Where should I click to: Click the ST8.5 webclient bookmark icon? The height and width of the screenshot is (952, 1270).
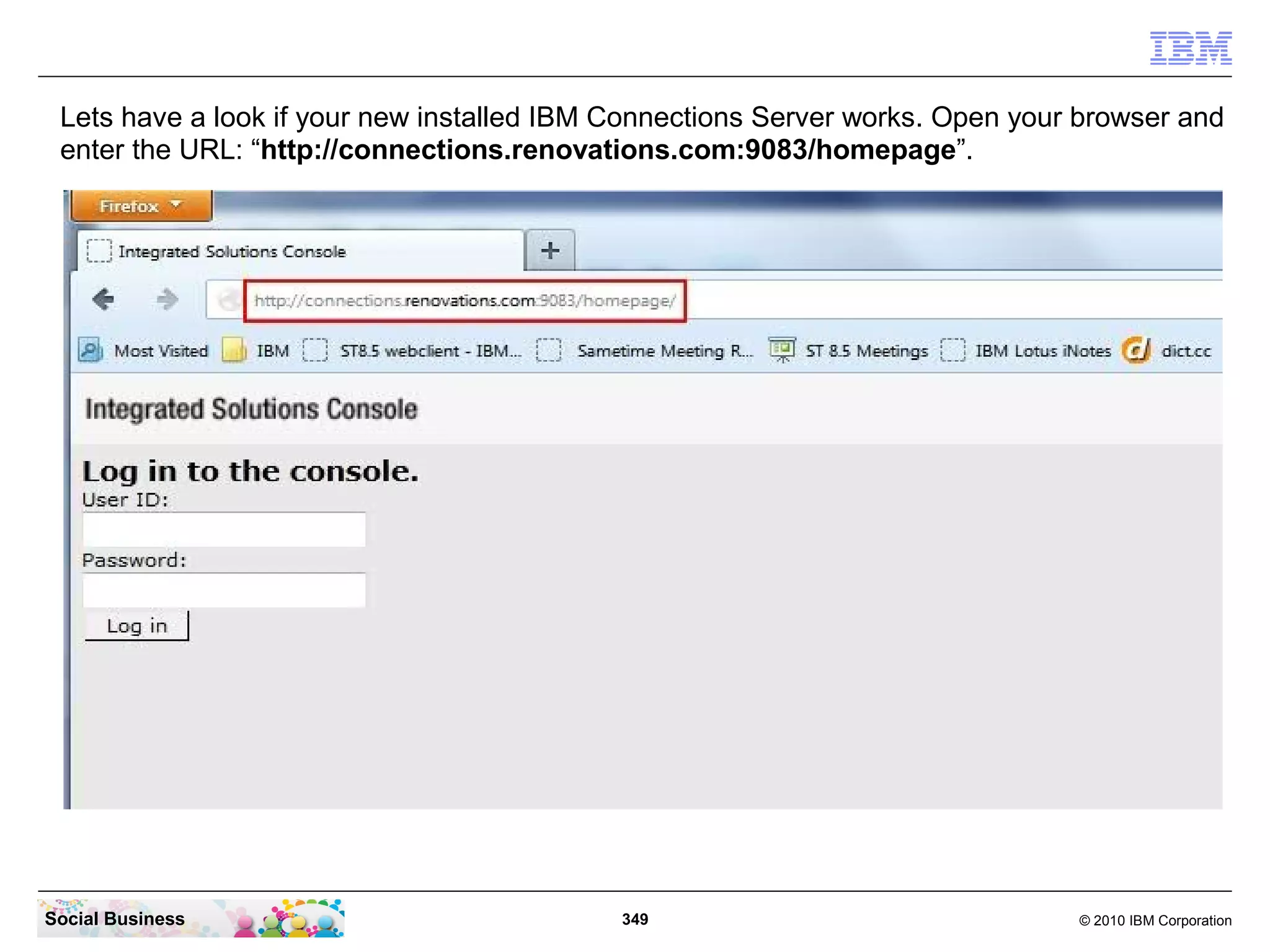coord(315,350)
